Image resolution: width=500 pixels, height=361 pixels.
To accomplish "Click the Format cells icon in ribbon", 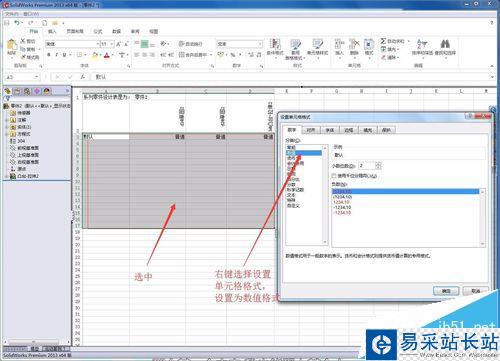I will [x=369, y=44].
